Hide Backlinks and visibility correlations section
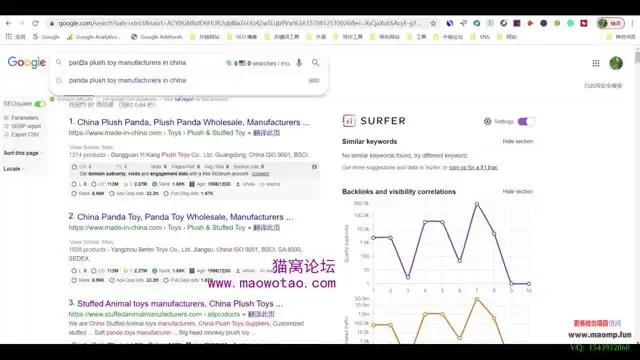Screen dimensions: 640x360 [518, 191]
